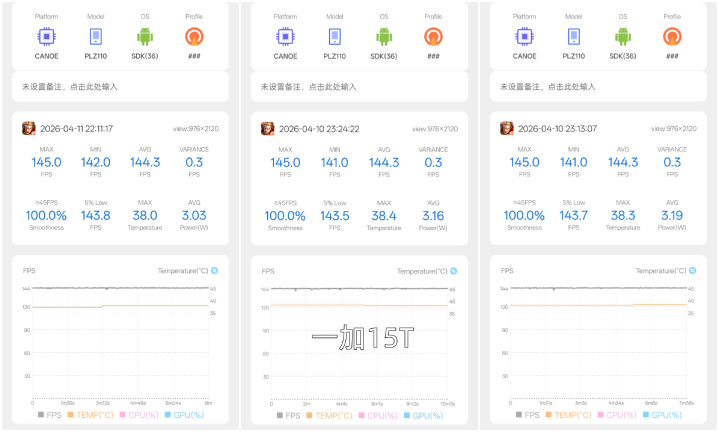Image resolution: width=719 pixels, height=432 pixels.
Task: Toggle the GPU(%) legend in the 23:24:22 chart
Action: click(x=423, y=415)
